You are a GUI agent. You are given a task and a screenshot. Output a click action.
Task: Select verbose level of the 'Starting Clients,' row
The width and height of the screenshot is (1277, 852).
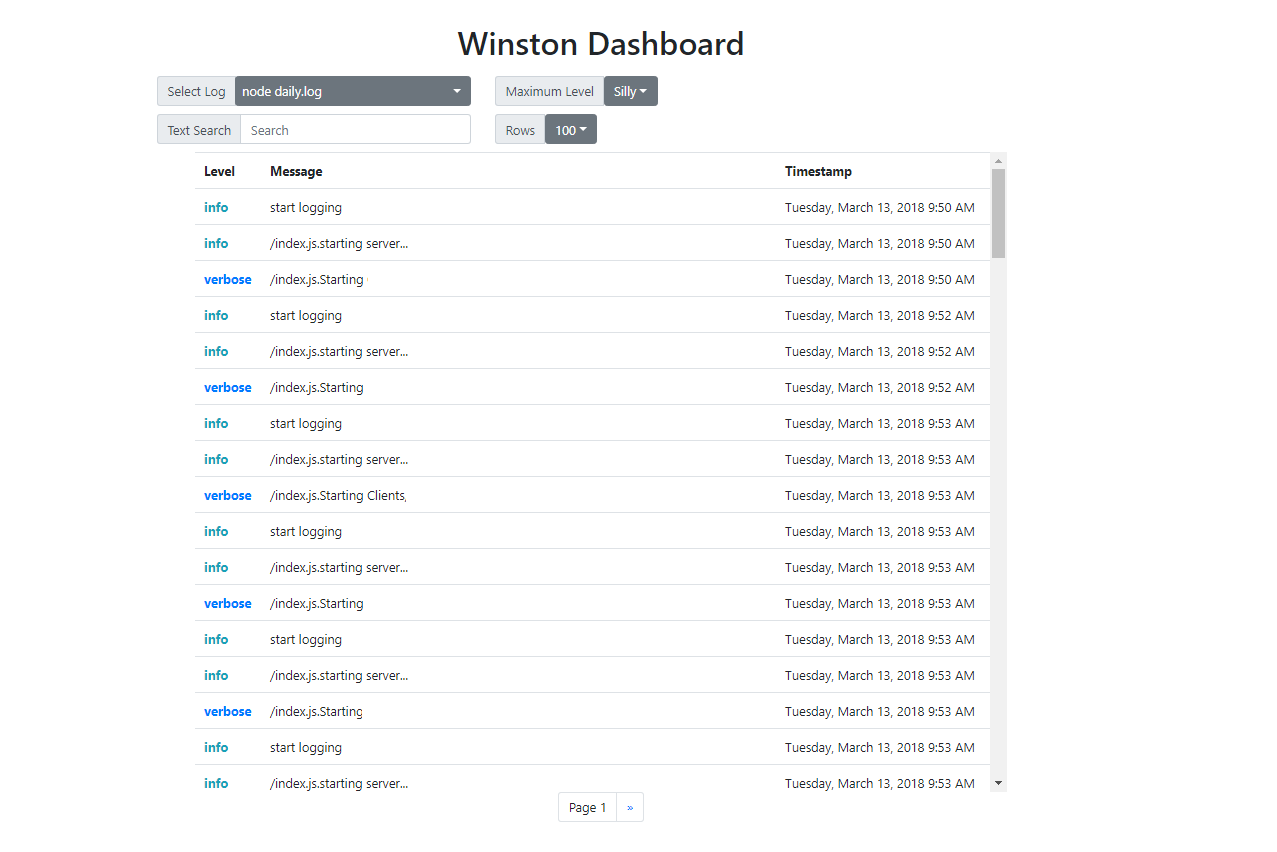coord(228,495)
